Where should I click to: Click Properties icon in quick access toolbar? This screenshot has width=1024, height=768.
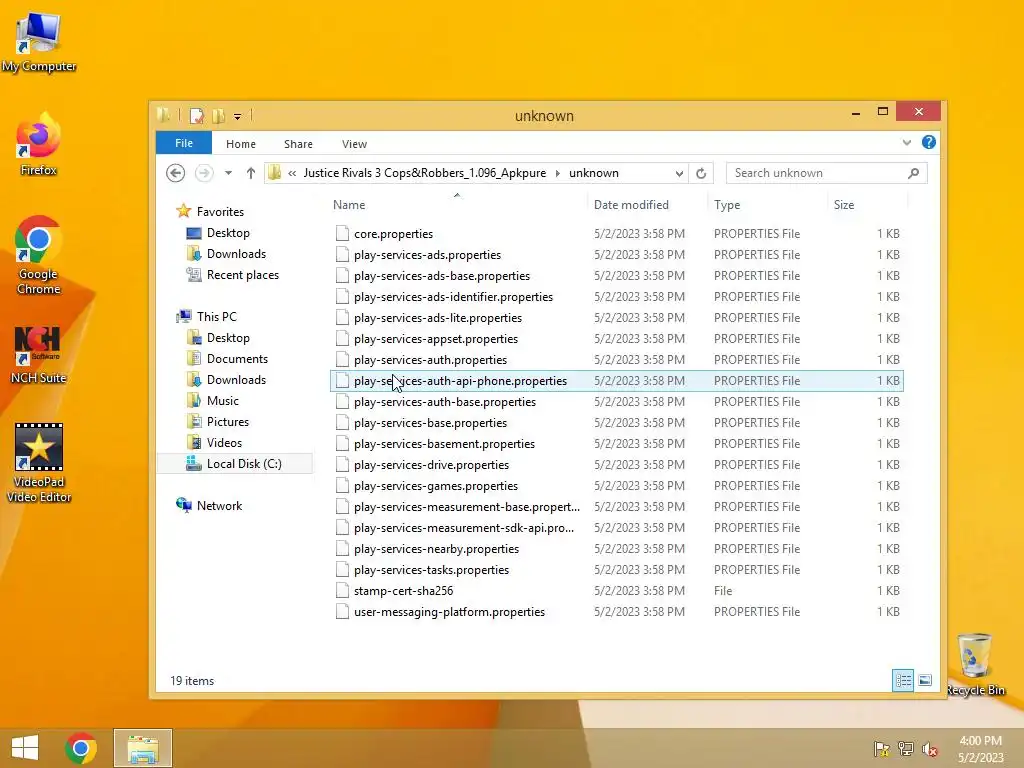[196, 116]
